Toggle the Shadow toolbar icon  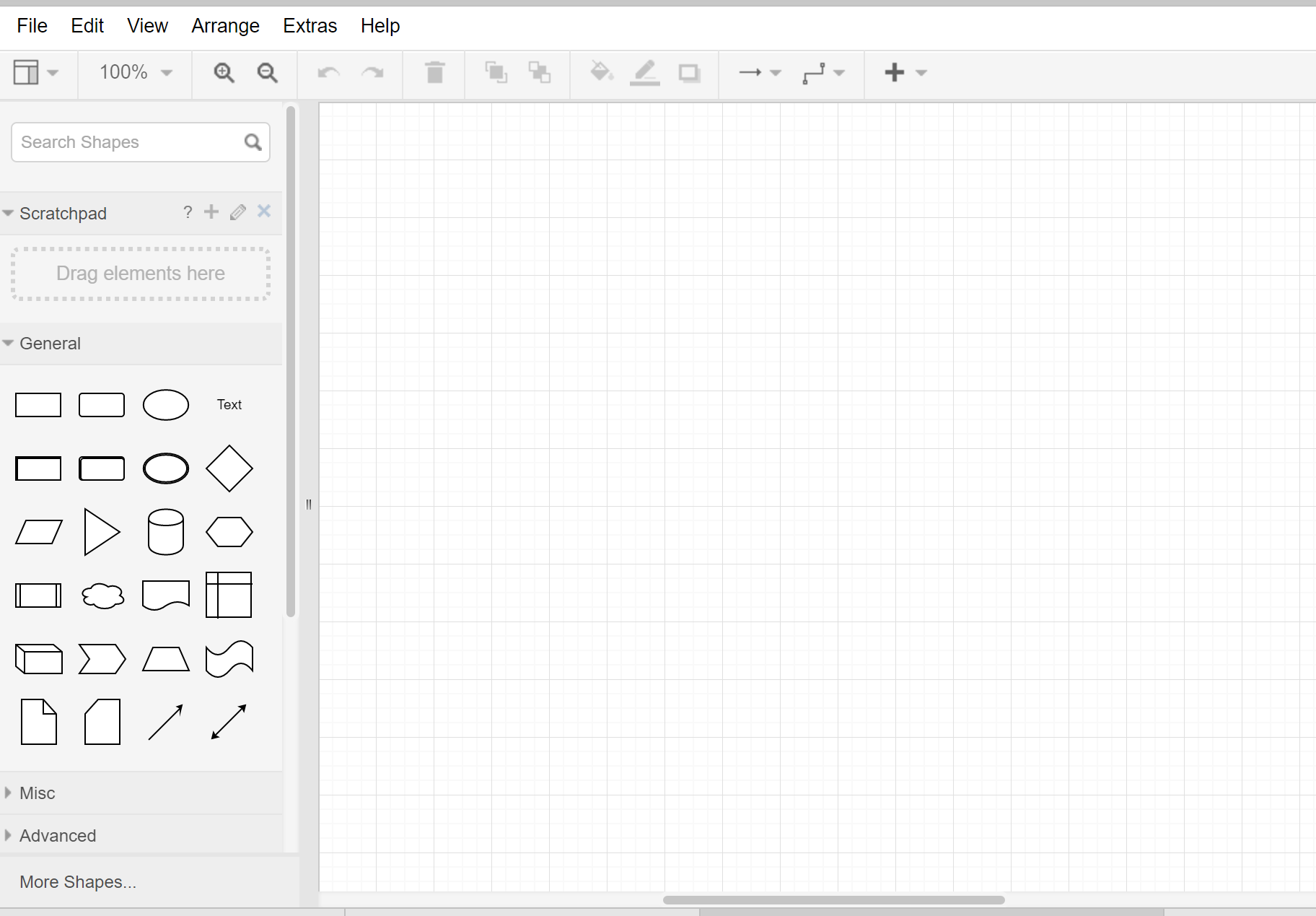(x=689, y=73)
